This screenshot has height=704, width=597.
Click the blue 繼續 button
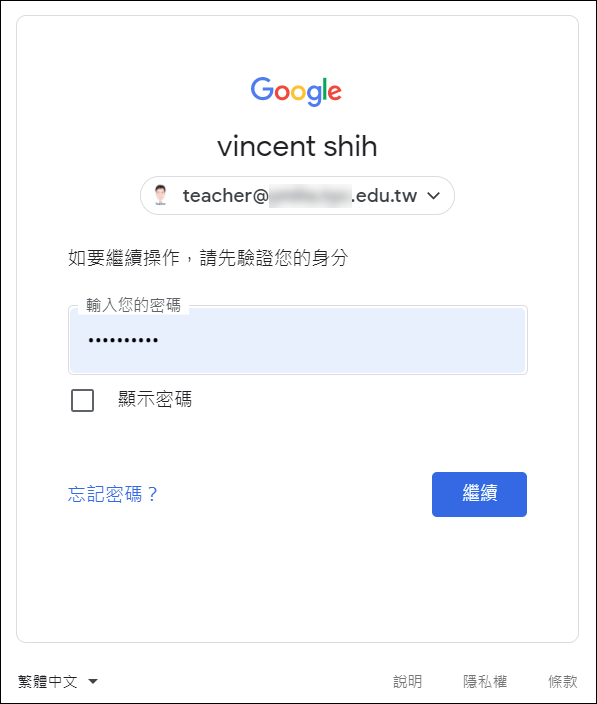pos(479,494)
